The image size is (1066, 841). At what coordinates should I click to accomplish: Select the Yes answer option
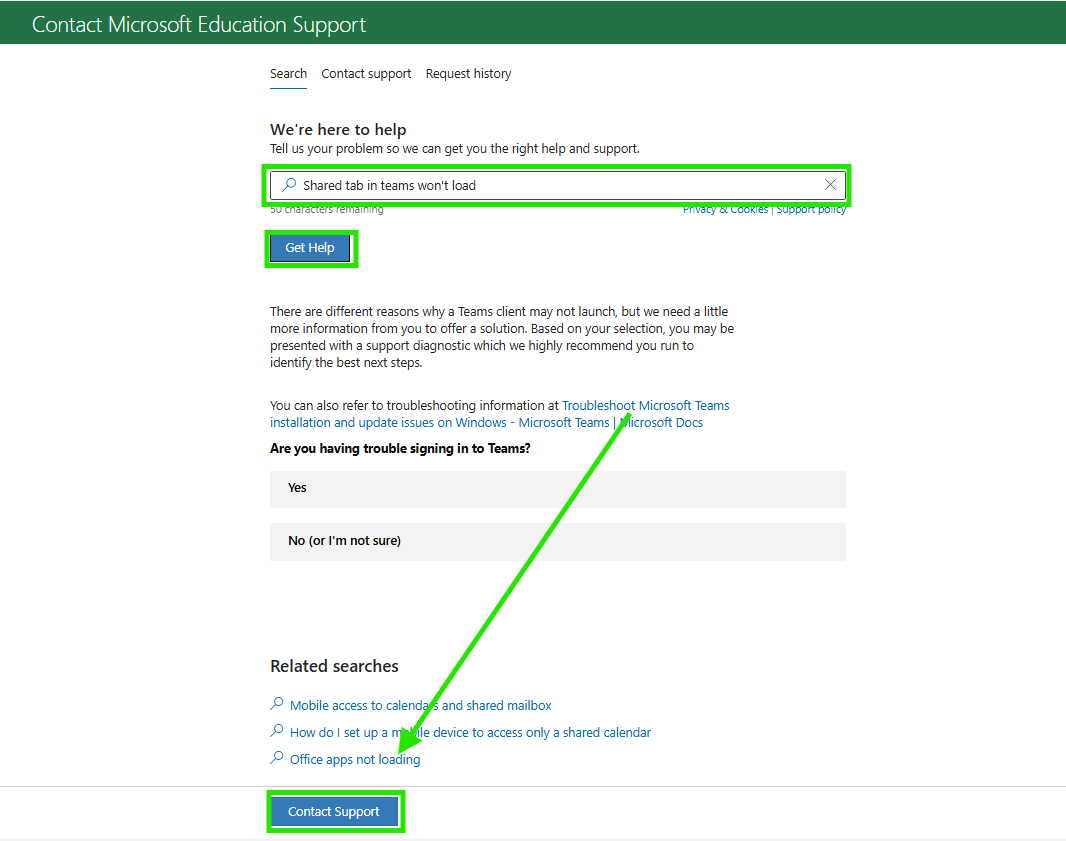[557, 489]
